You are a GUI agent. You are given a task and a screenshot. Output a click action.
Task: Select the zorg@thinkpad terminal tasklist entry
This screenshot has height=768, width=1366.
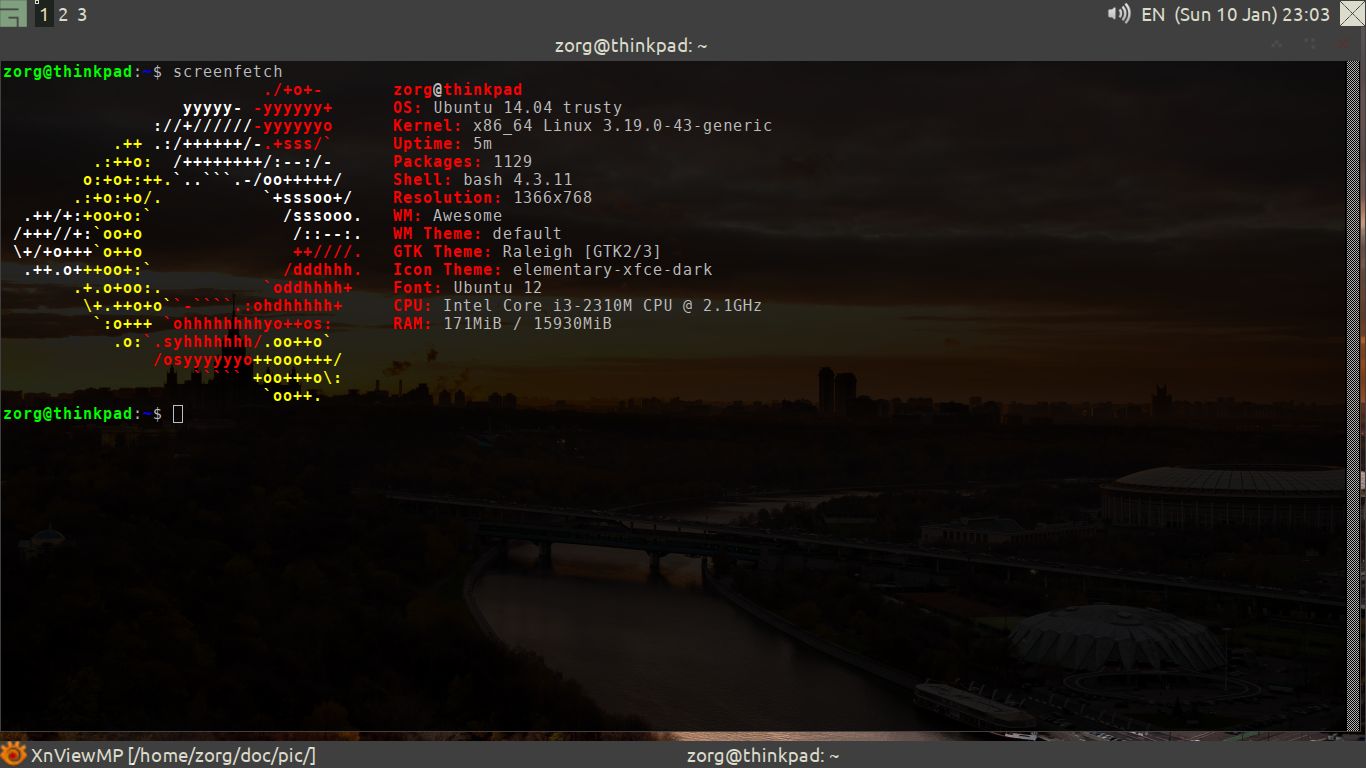pyautogui.click(x=762, y=755)
